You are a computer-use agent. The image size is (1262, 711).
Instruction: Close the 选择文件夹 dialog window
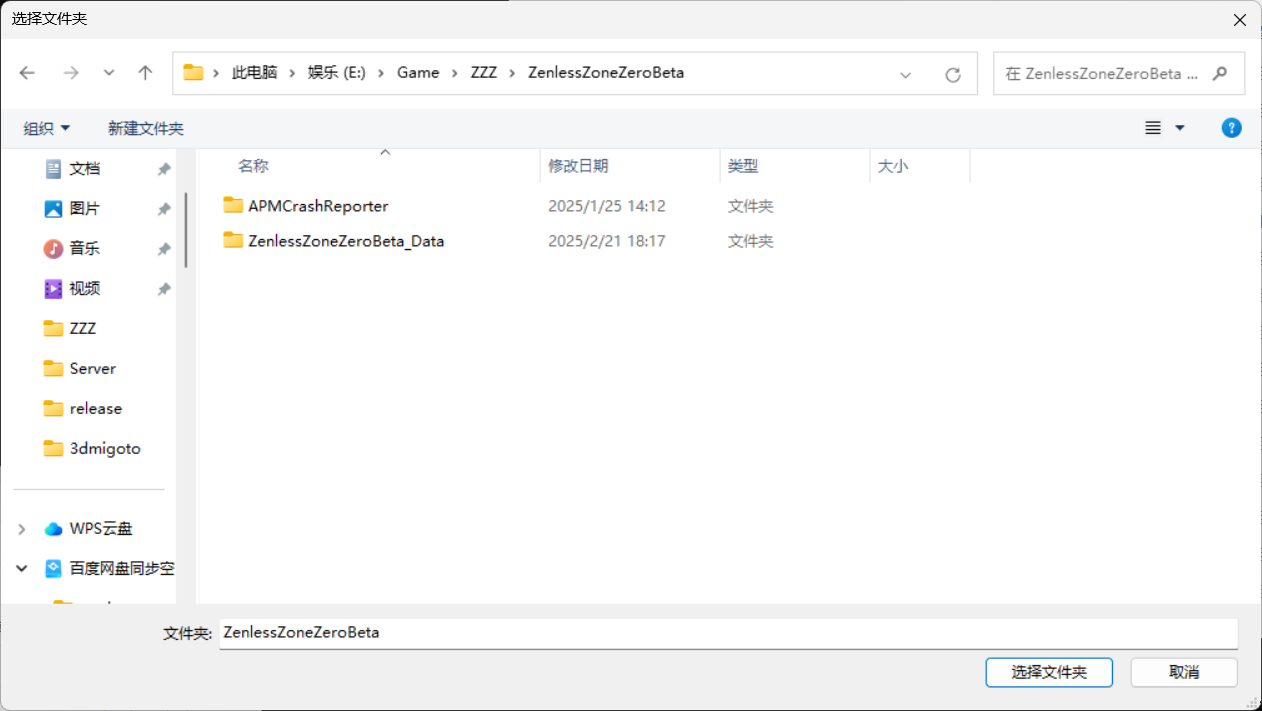(x=1240, y=19)
